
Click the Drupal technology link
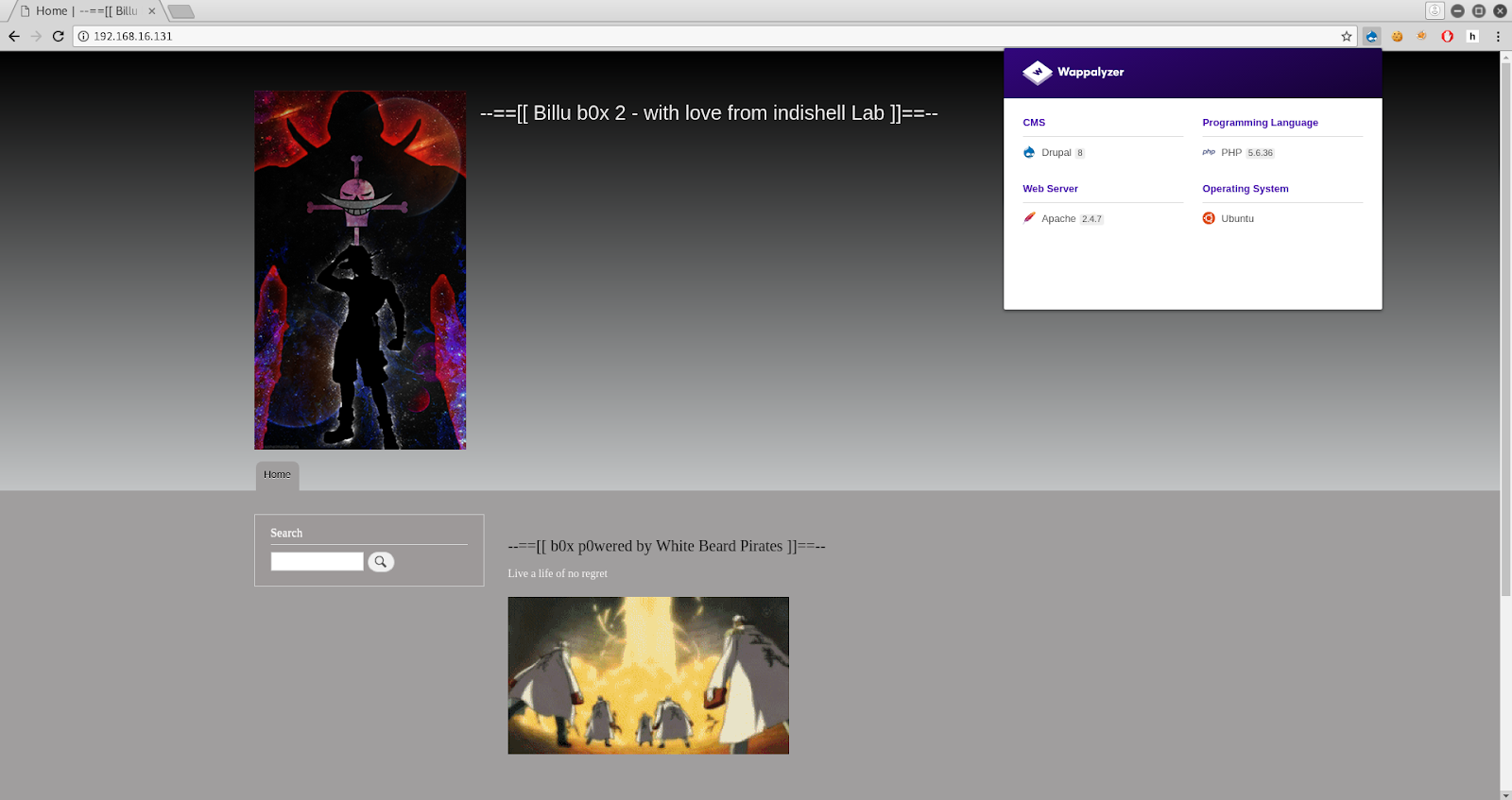point(1057,152)
